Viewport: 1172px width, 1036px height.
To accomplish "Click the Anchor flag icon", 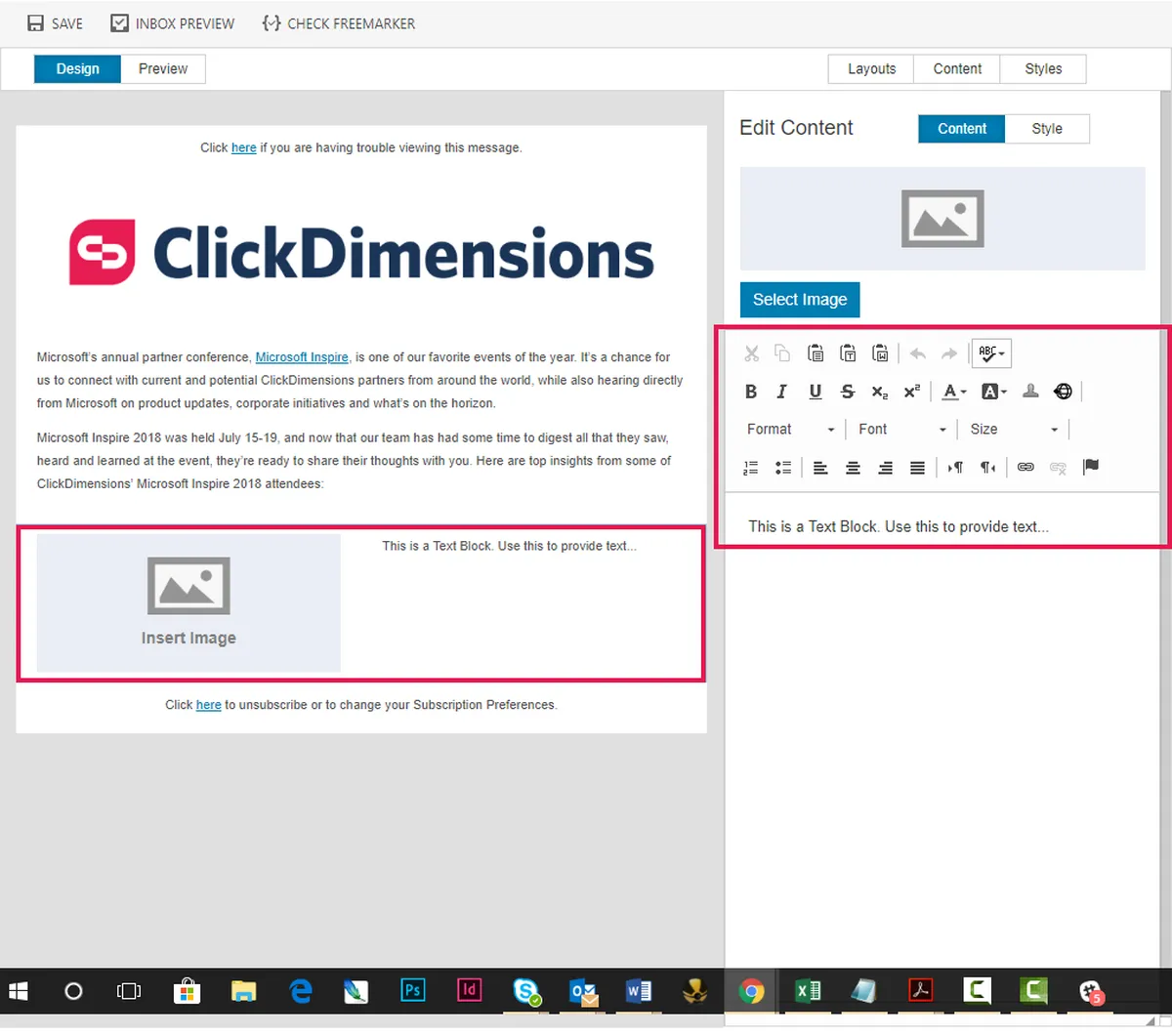I will 1091,468.
